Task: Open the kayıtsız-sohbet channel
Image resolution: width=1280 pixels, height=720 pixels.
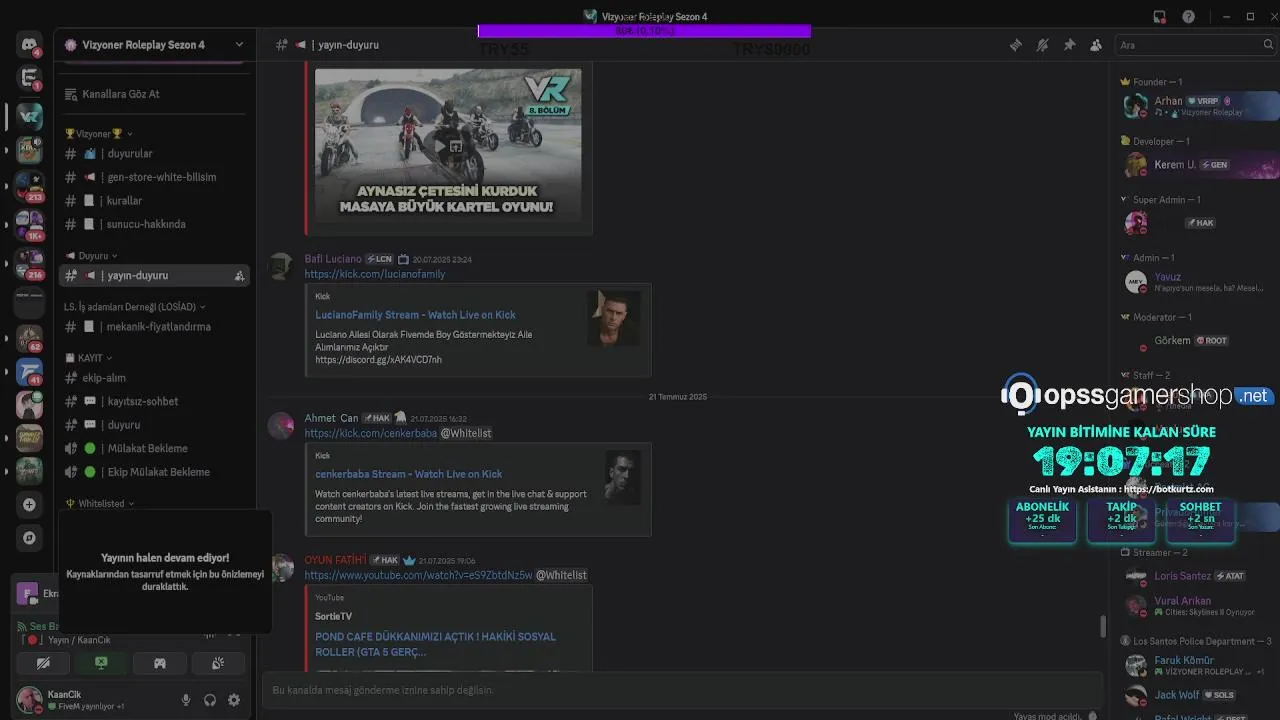Action: [154, 401]
